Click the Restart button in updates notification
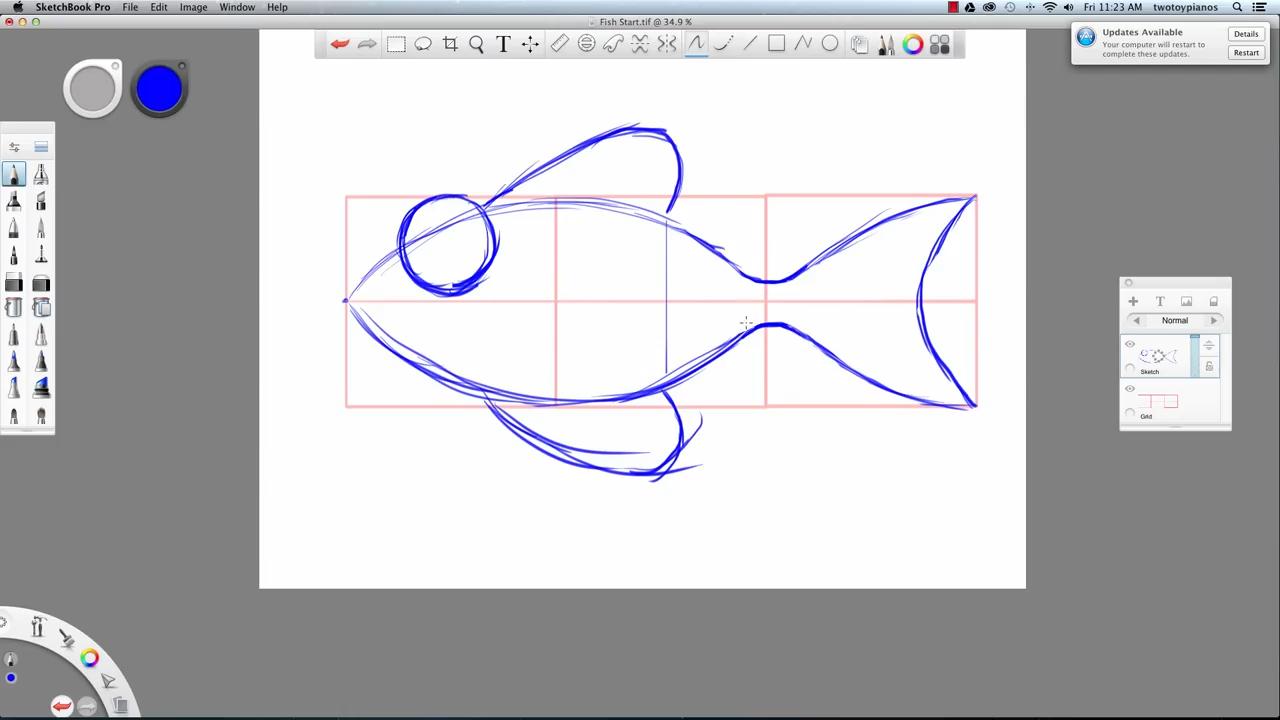This screenshot has width=1280, height=720. [x=1246, y=53]
